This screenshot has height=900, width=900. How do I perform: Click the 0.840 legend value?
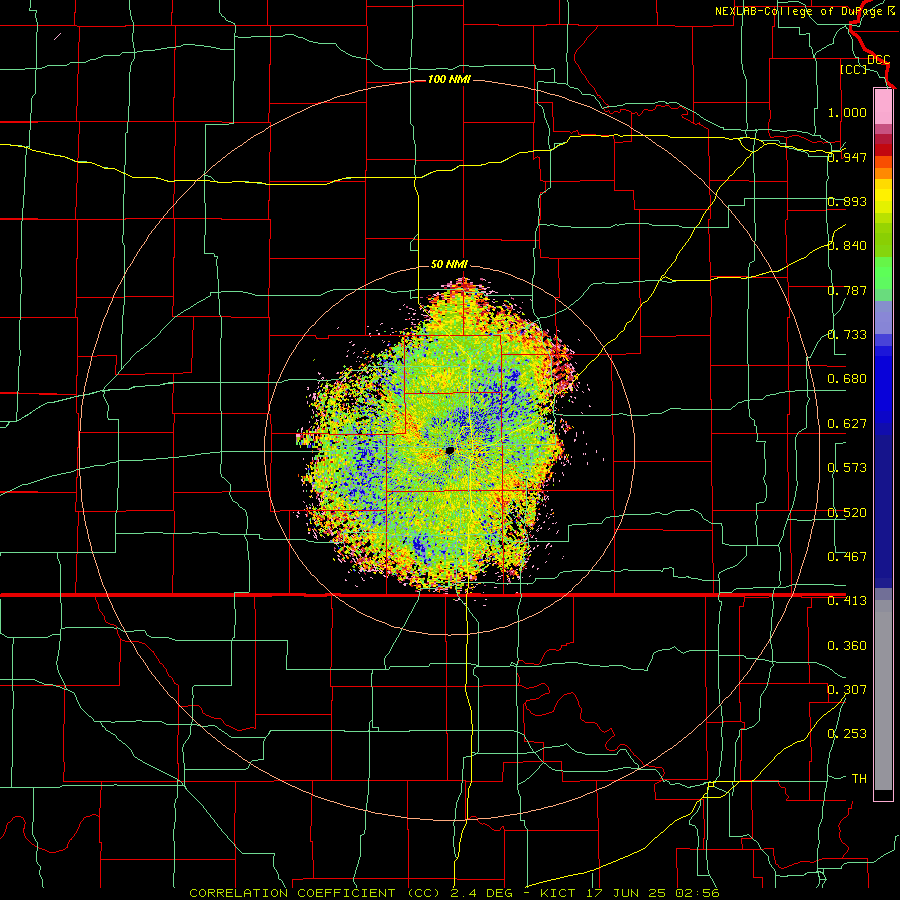[847, 246]
